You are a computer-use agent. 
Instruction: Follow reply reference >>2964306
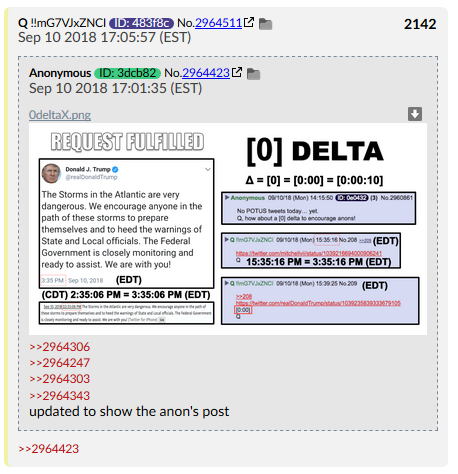(60, 347)
